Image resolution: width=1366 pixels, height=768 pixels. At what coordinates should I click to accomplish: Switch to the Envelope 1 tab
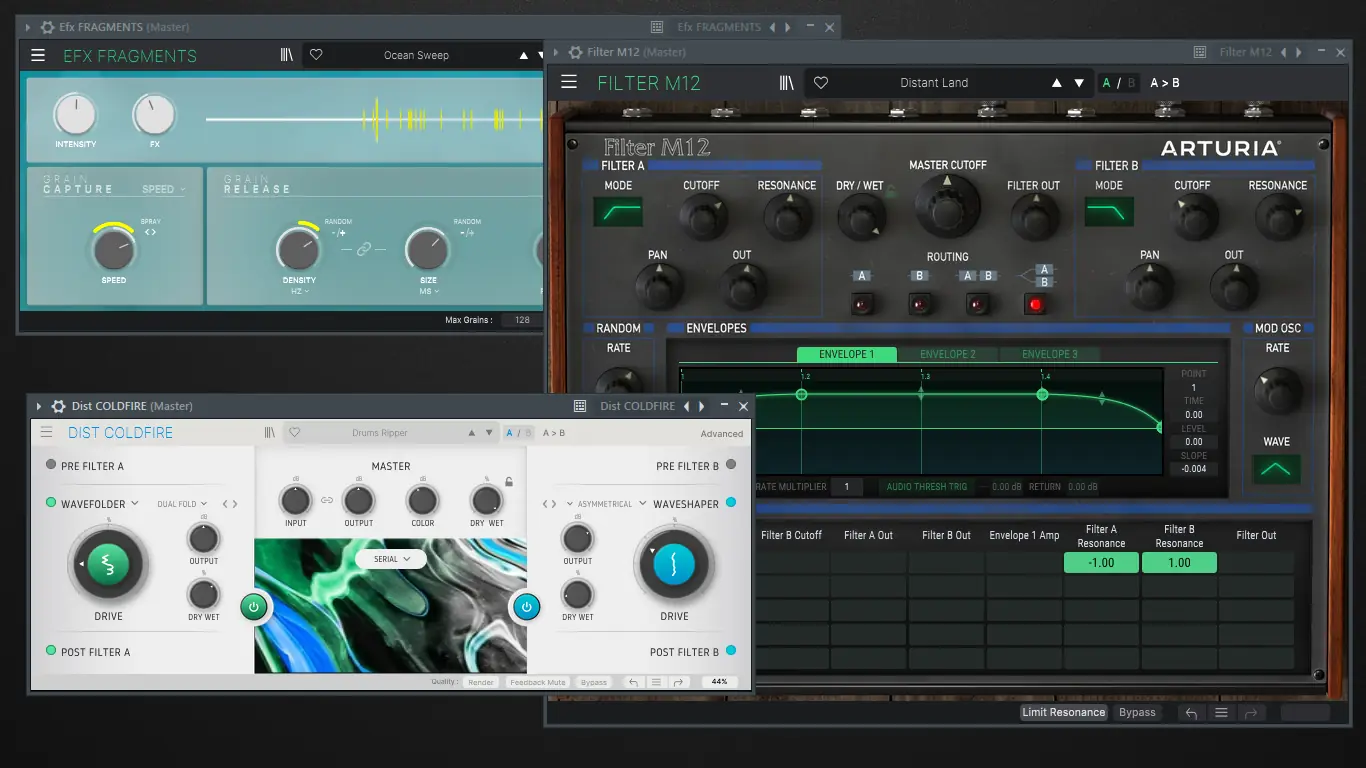pyautogui.click(x=846, y=354)
